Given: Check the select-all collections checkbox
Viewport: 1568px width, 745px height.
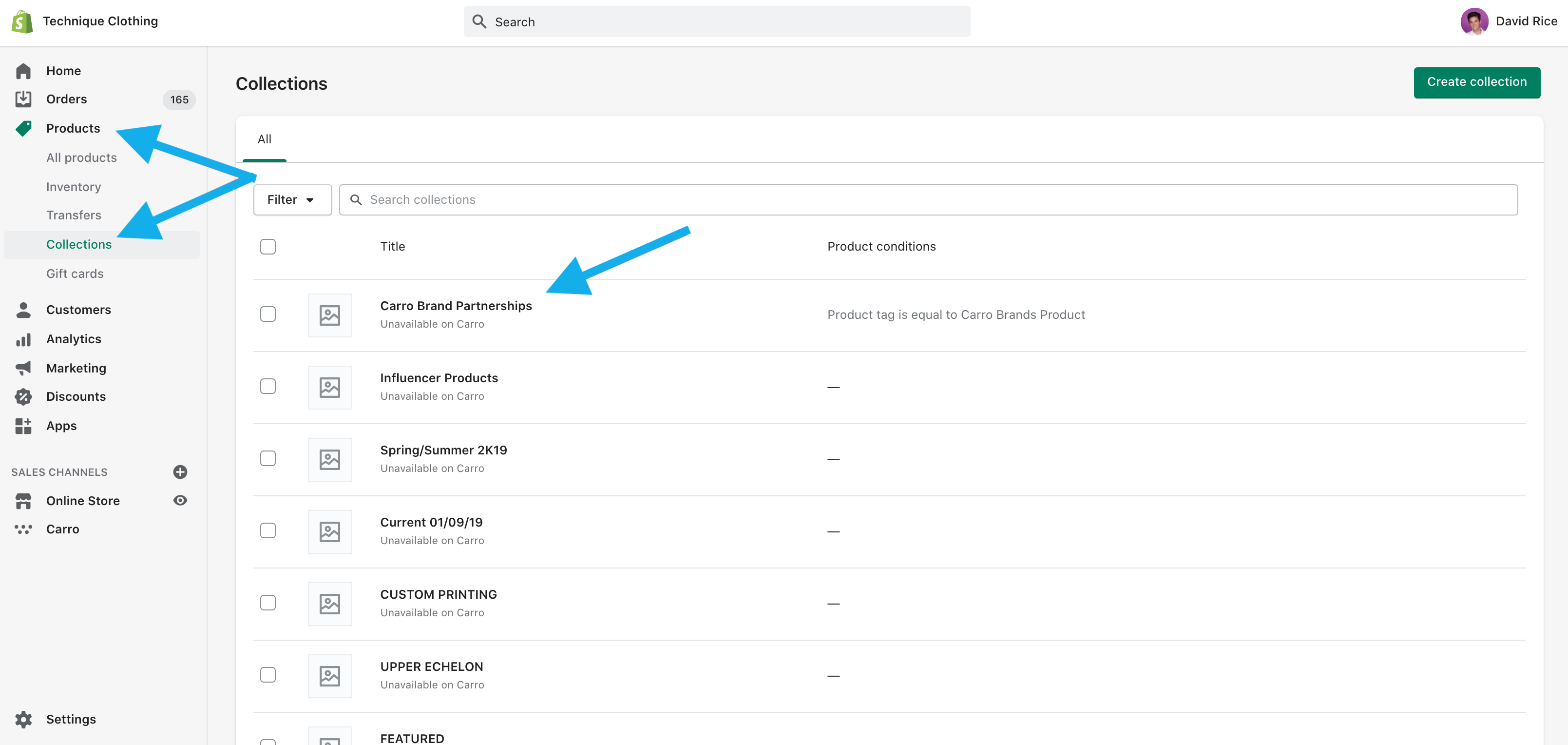Looking at the screenshot, I should pos(268,247).
